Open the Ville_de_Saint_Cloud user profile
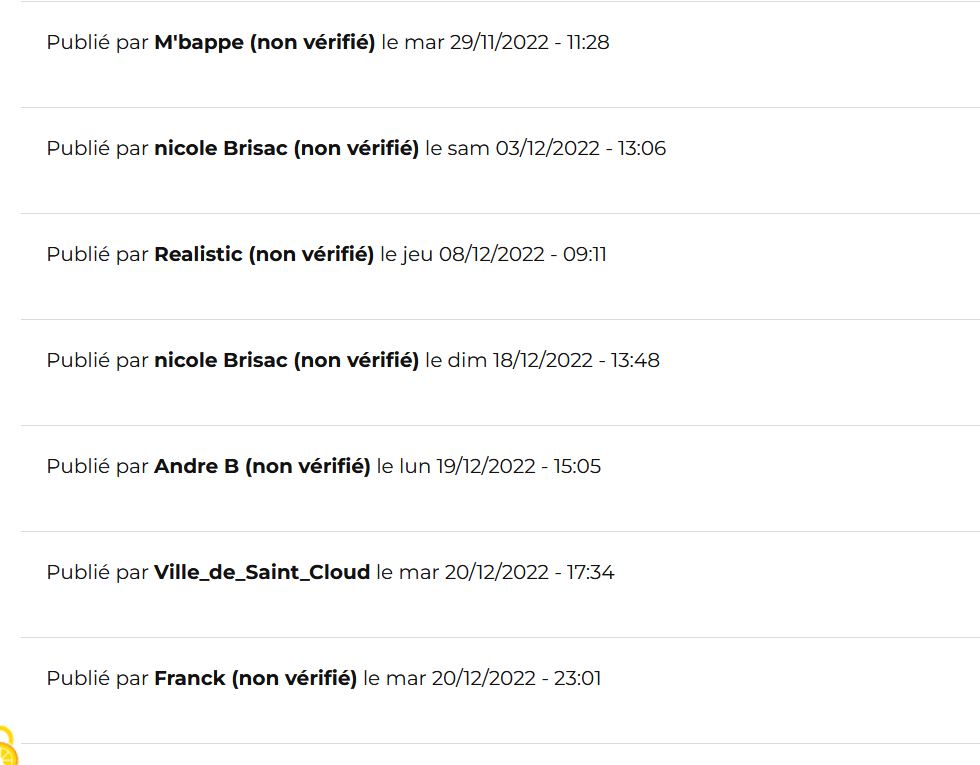The width and height of the screenshot is (980, 765). pyautogui.click(x=262, y=572)
